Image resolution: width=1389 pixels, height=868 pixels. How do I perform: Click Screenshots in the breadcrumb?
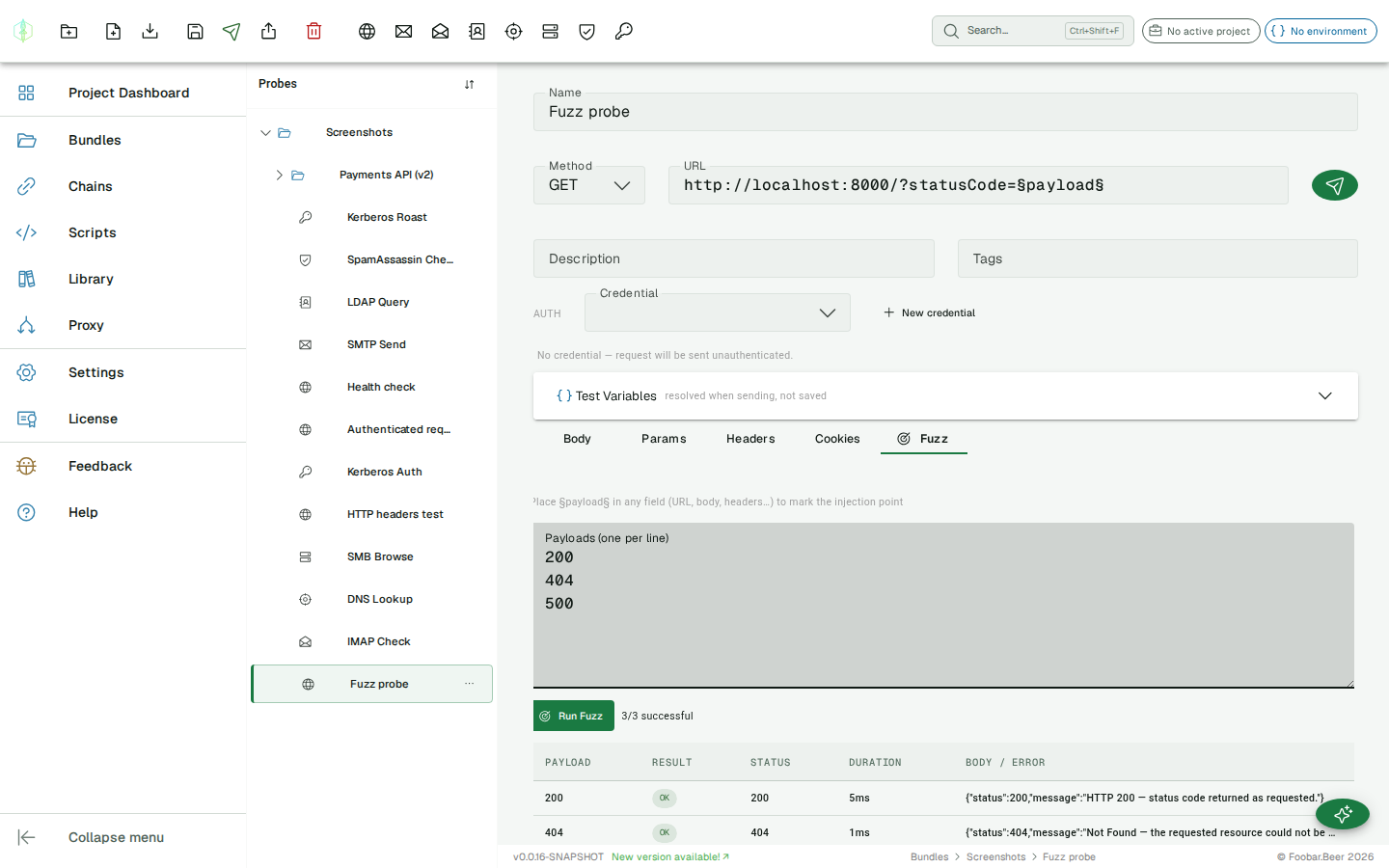pos(995,856)
